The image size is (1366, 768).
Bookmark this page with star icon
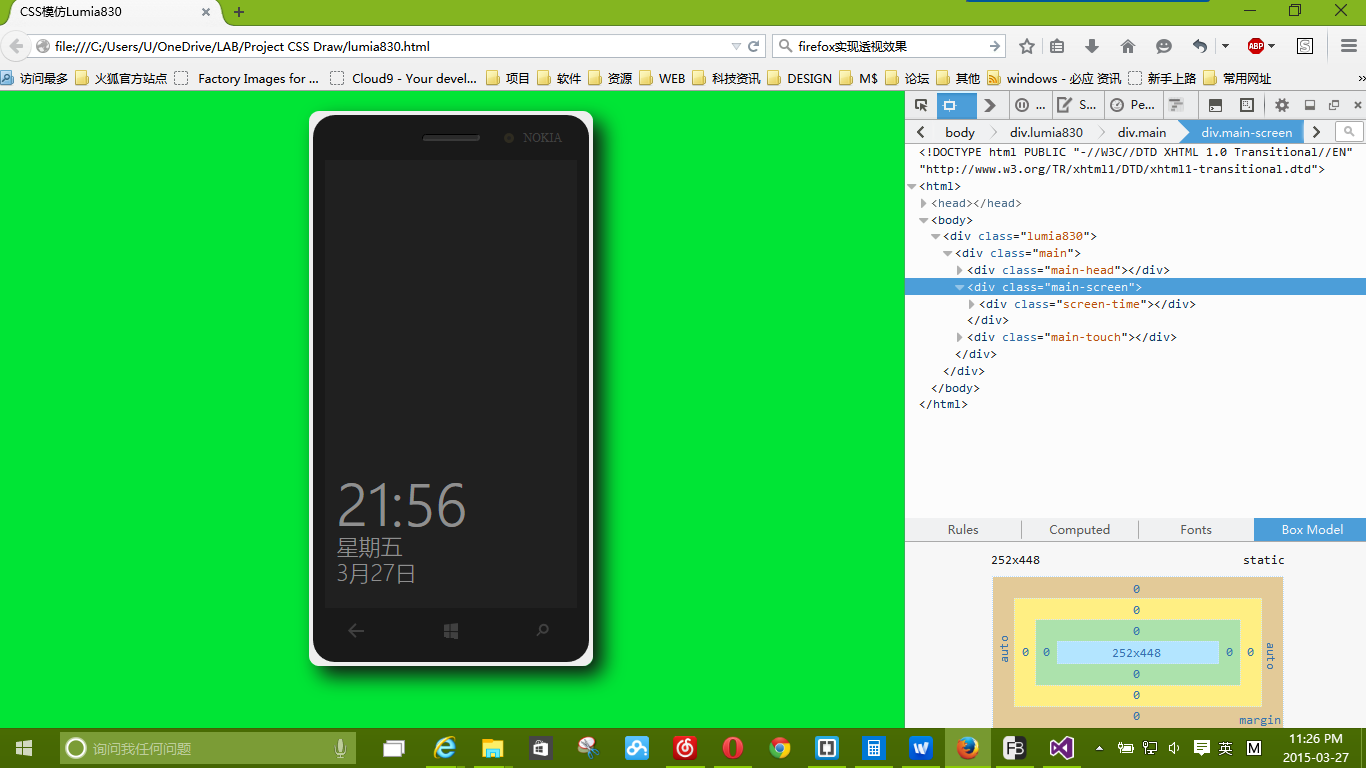click(x=1027, y=46)
